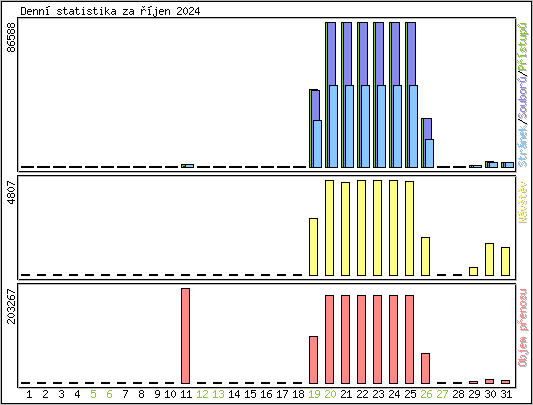The image size is (533, 405).
Task: Click the 'Objem přenosu' legend label
Action: [522, 328]
